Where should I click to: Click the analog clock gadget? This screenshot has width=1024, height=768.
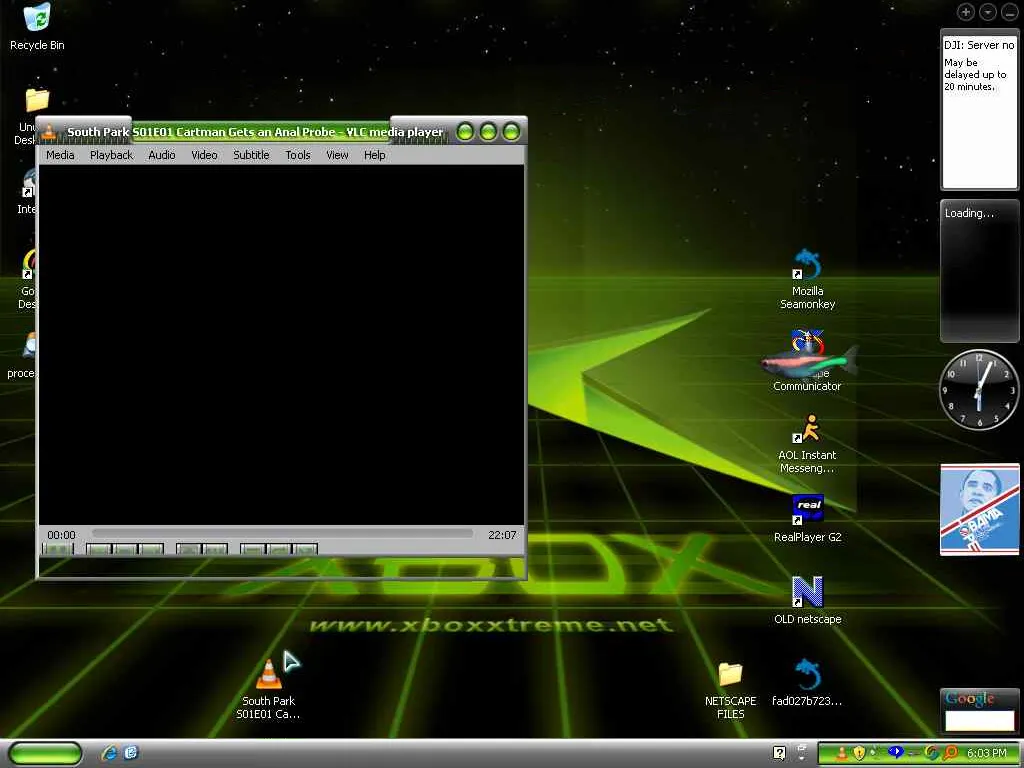pyautogui.click(x=978, y=390)
